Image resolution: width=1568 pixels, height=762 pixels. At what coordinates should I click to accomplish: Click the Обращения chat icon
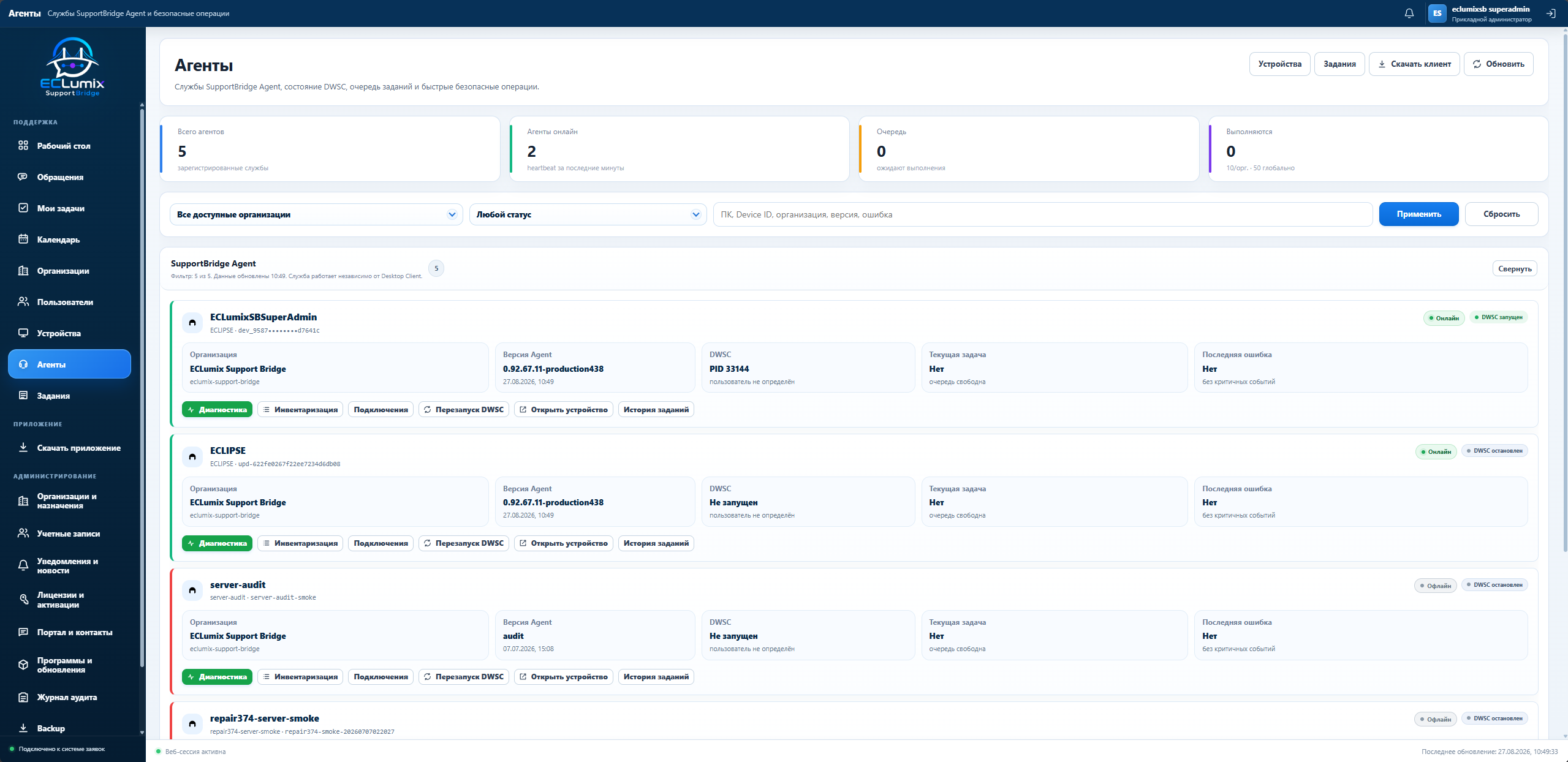tap(23, 177)
